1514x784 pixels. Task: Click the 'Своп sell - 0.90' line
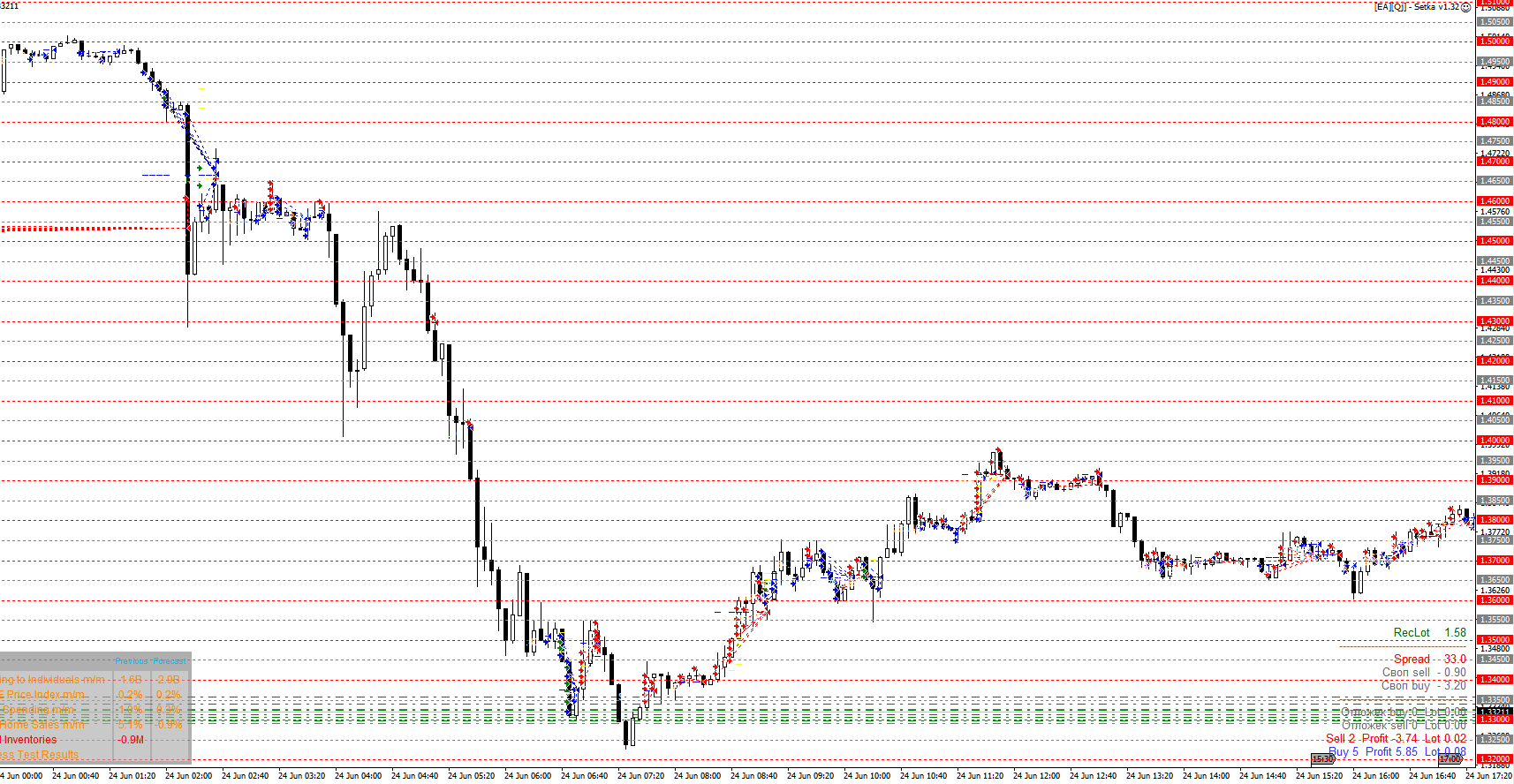pos(1424,672)
